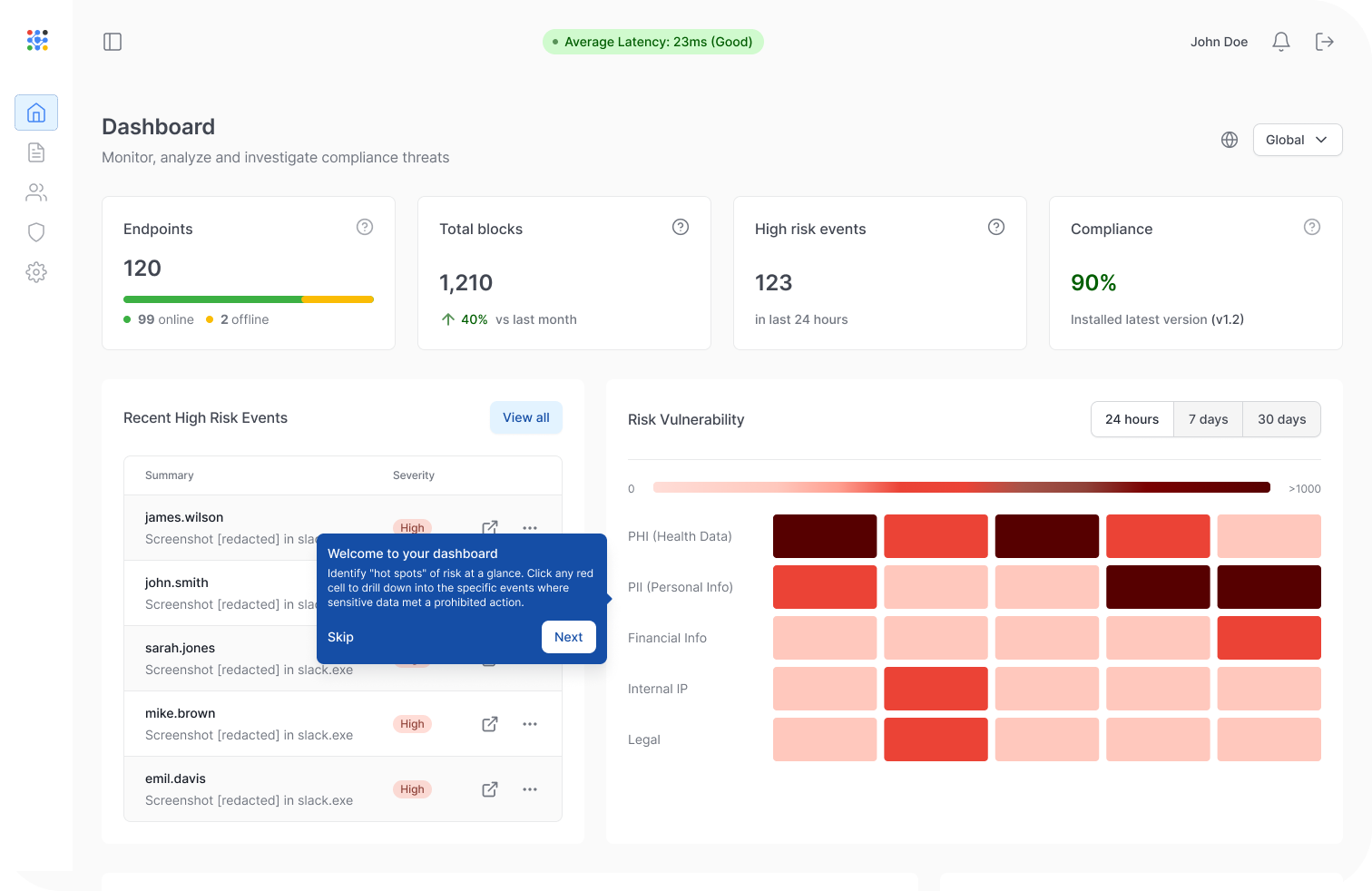Viewport: 1372px width, 891px height.
Task: Switch to the 30 days tab
Action: point(1281,419)
